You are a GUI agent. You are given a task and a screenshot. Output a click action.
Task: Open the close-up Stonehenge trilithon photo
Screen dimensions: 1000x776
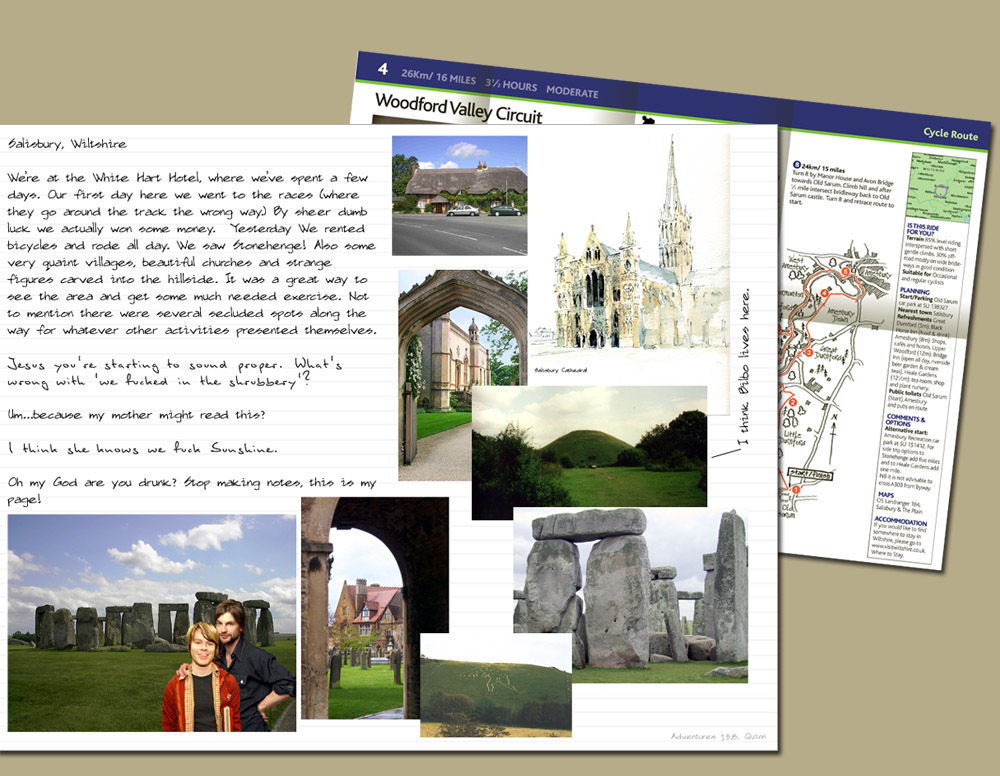630,595
